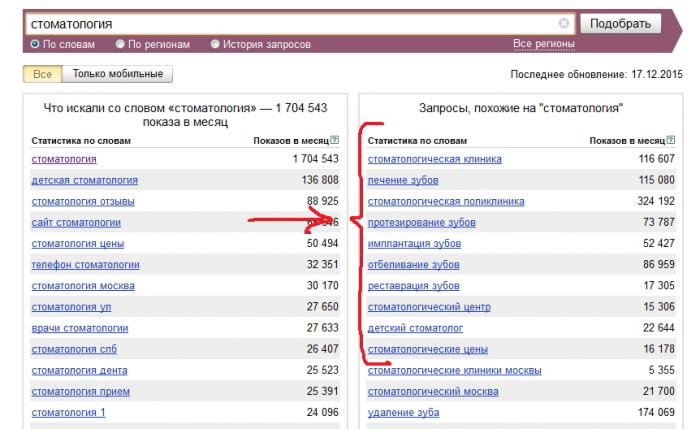The image size is (700, 429).
Task: Open the 'стоматология дента' link
Action: point(79,371)
